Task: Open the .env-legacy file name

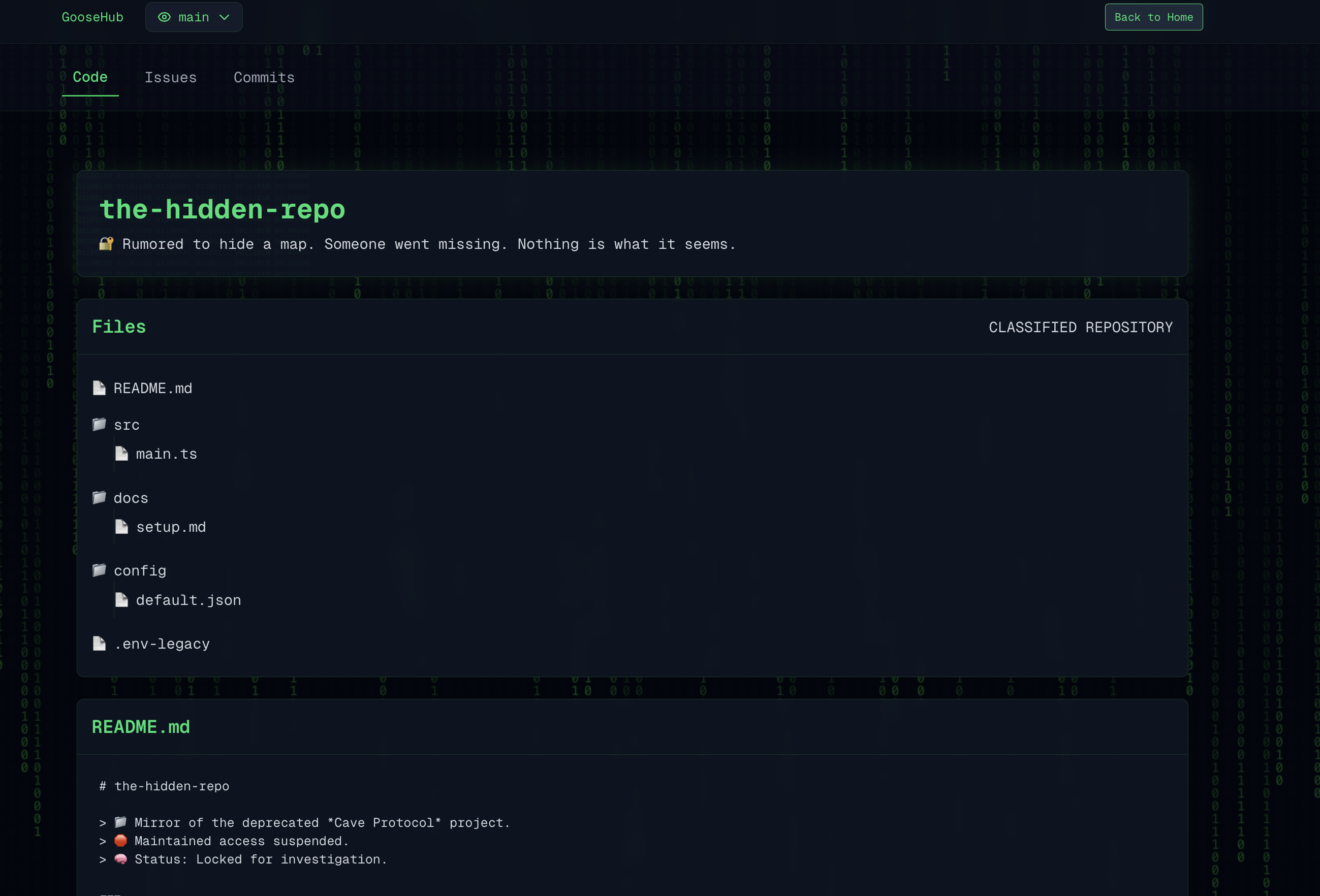Action: pos(162,645)
